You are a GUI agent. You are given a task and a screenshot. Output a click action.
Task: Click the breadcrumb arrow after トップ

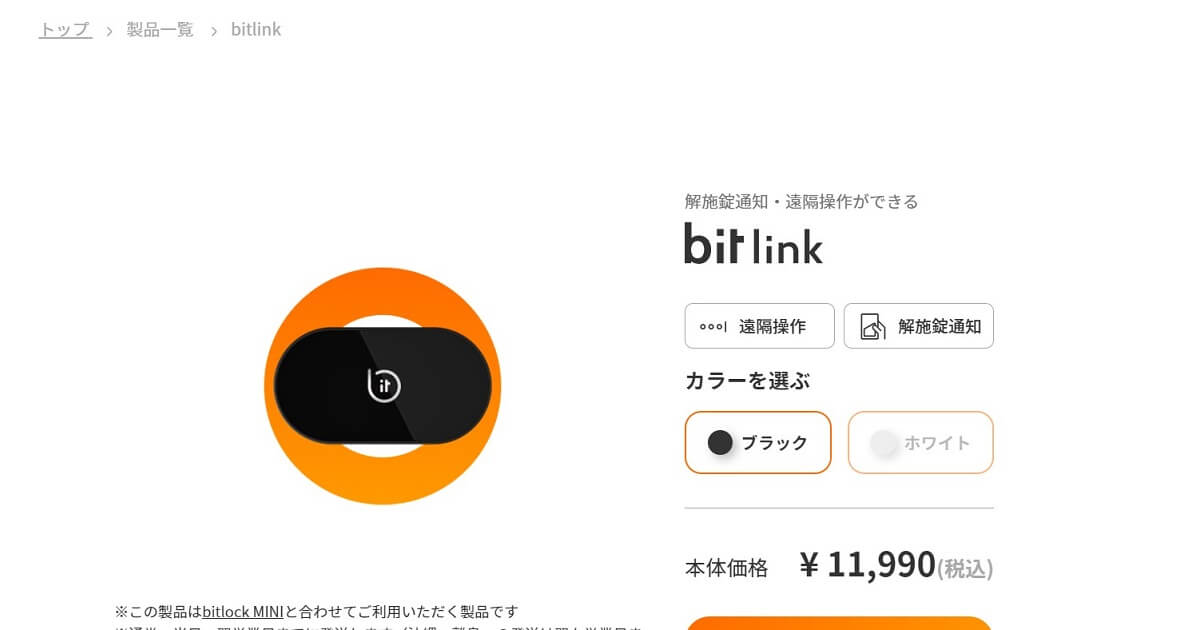coord(108,29)
